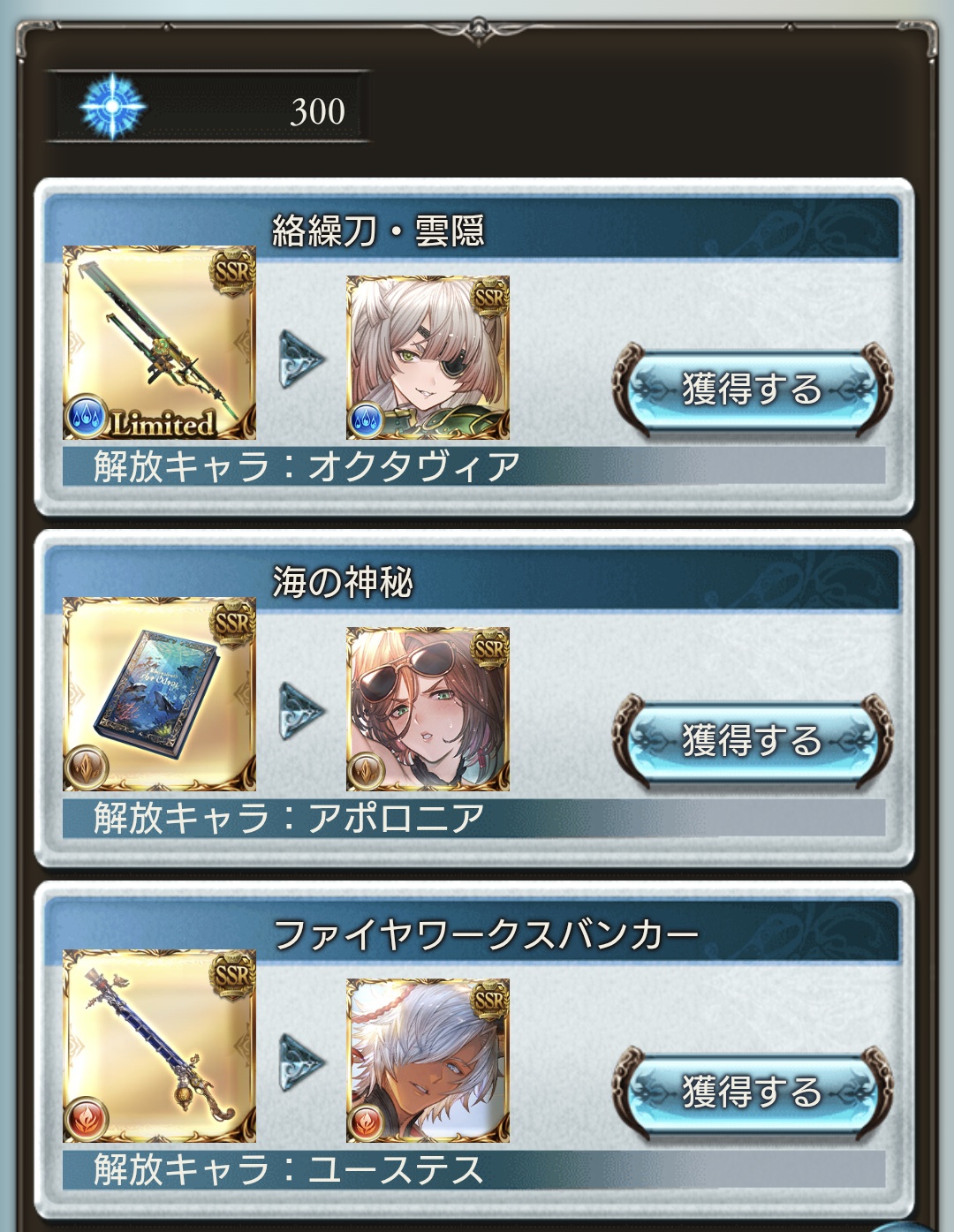Click 獲得する button for ファイヤワークスバンカー

[x=751, y=1091]
